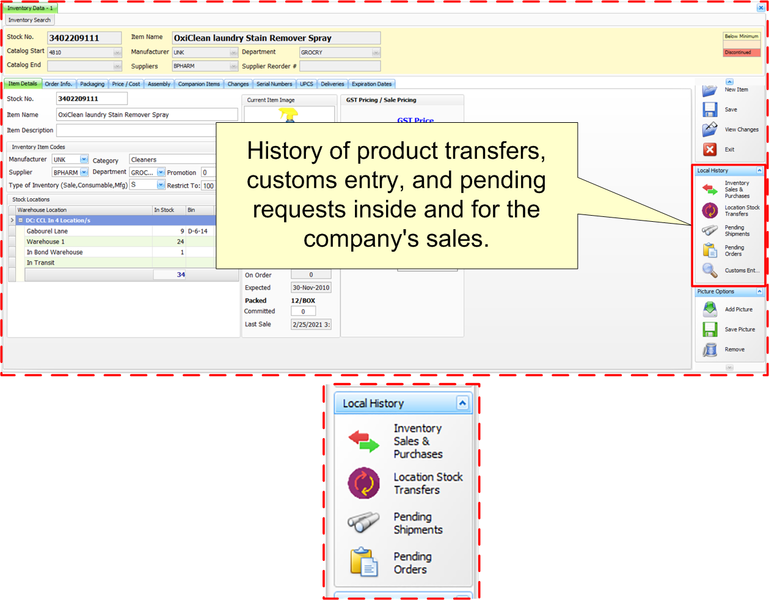Click the header Stock No. field
Screen dimensions: 769x600
84,38
